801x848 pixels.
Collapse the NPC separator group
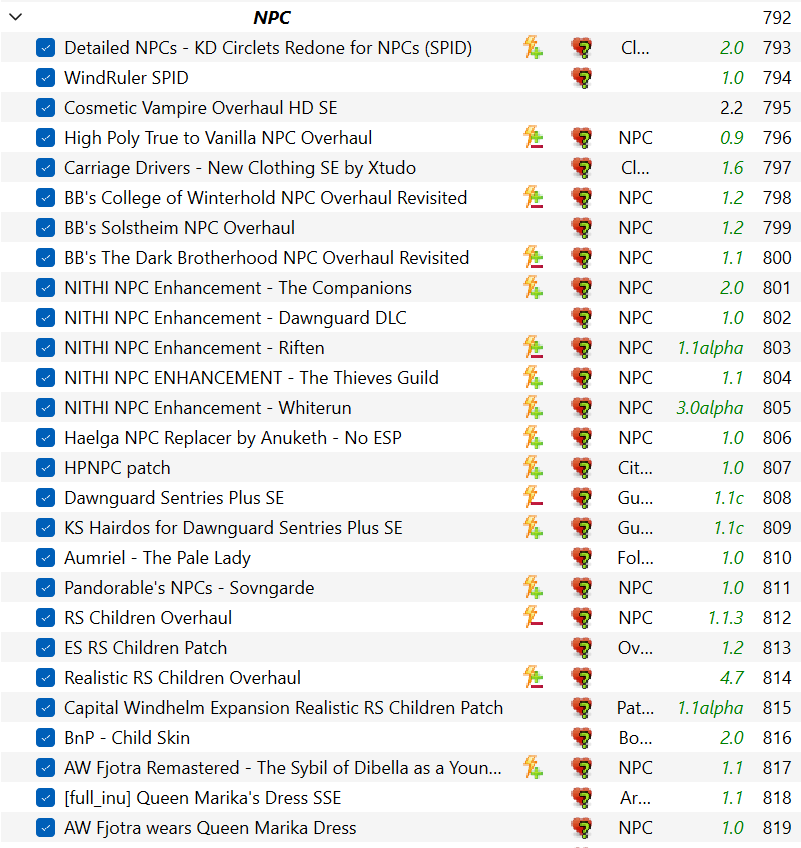tap(16, 17)
